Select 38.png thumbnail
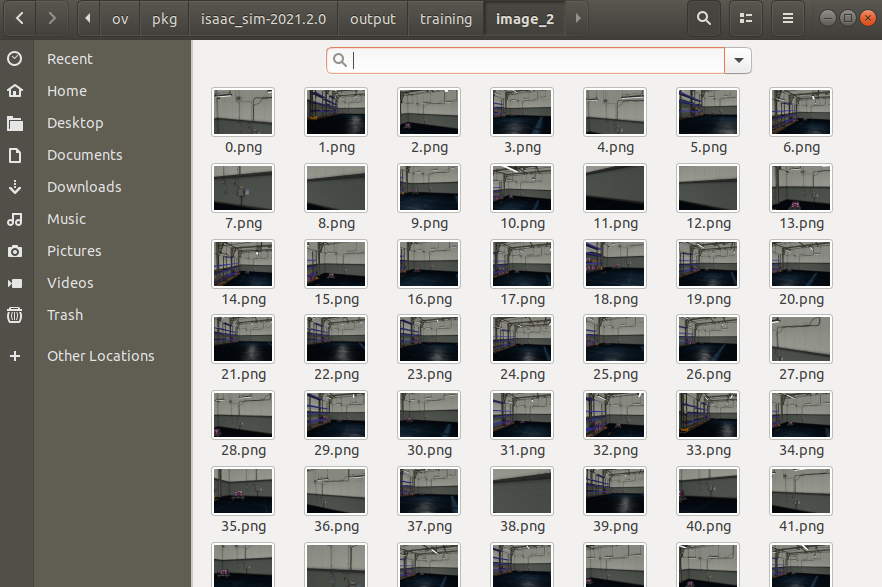The width and height of the screenshot is (882, 587). [522, 491]
